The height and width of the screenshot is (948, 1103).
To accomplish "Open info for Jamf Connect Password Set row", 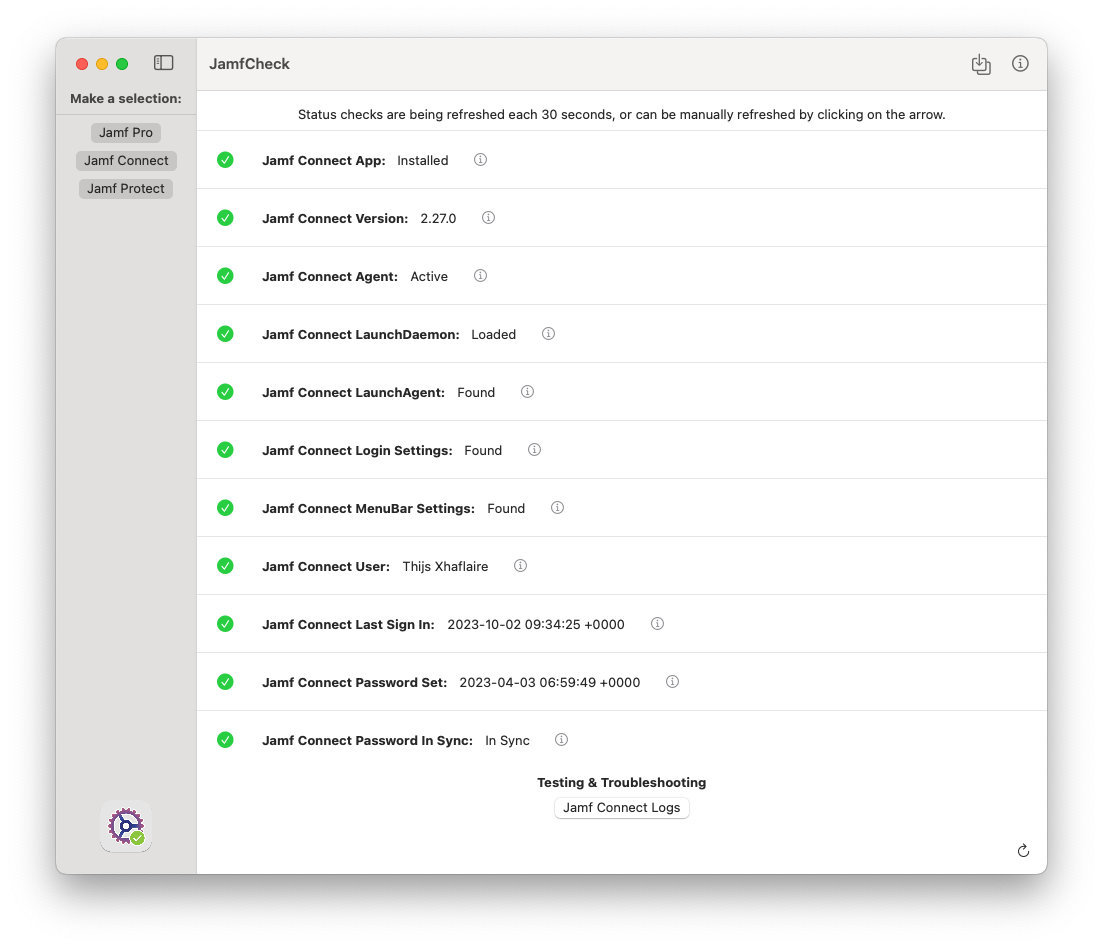I will [672, 682].
